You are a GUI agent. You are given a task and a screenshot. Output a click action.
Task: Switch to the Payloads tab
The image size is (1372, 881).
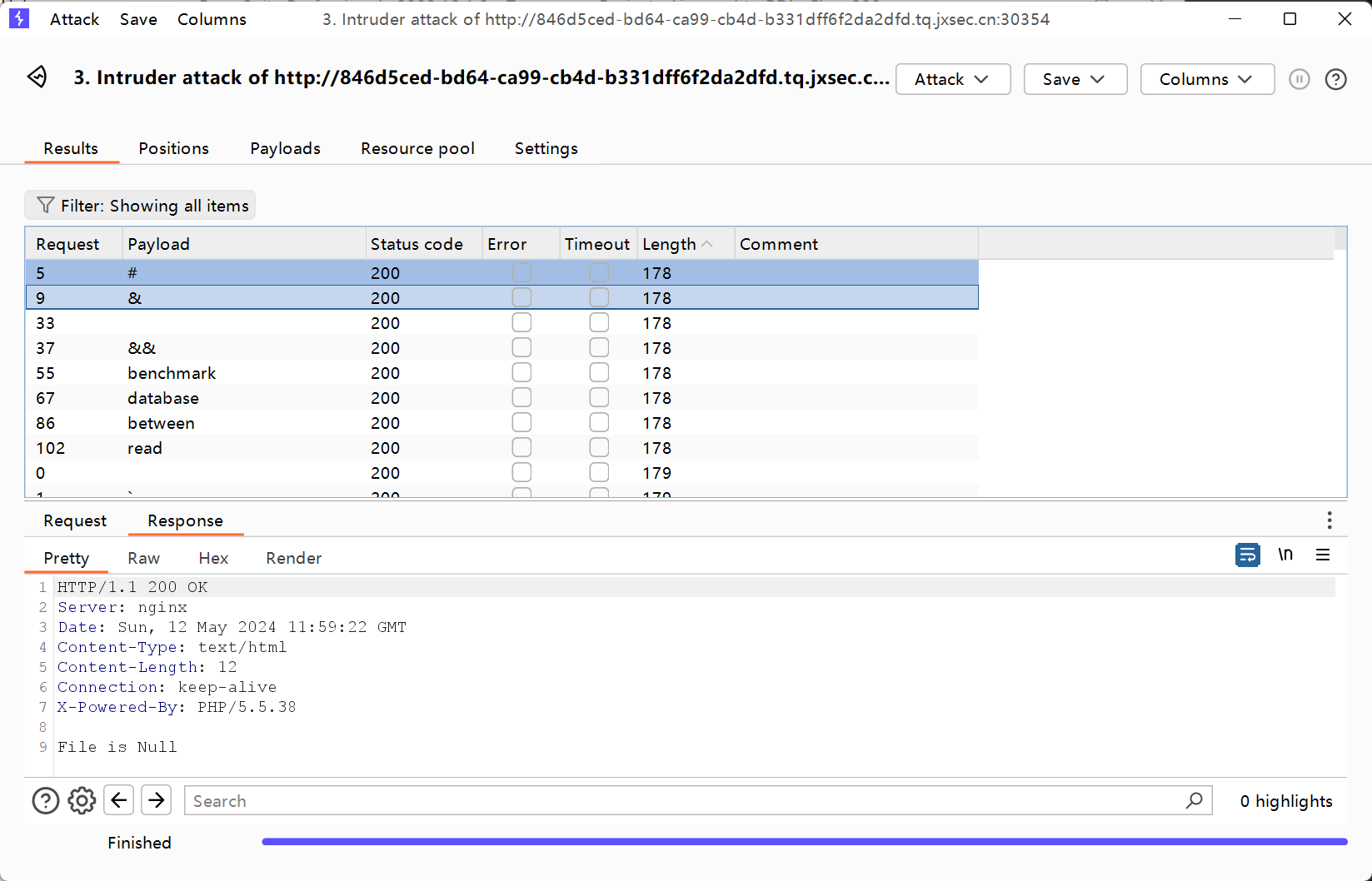tap(285, 148)
